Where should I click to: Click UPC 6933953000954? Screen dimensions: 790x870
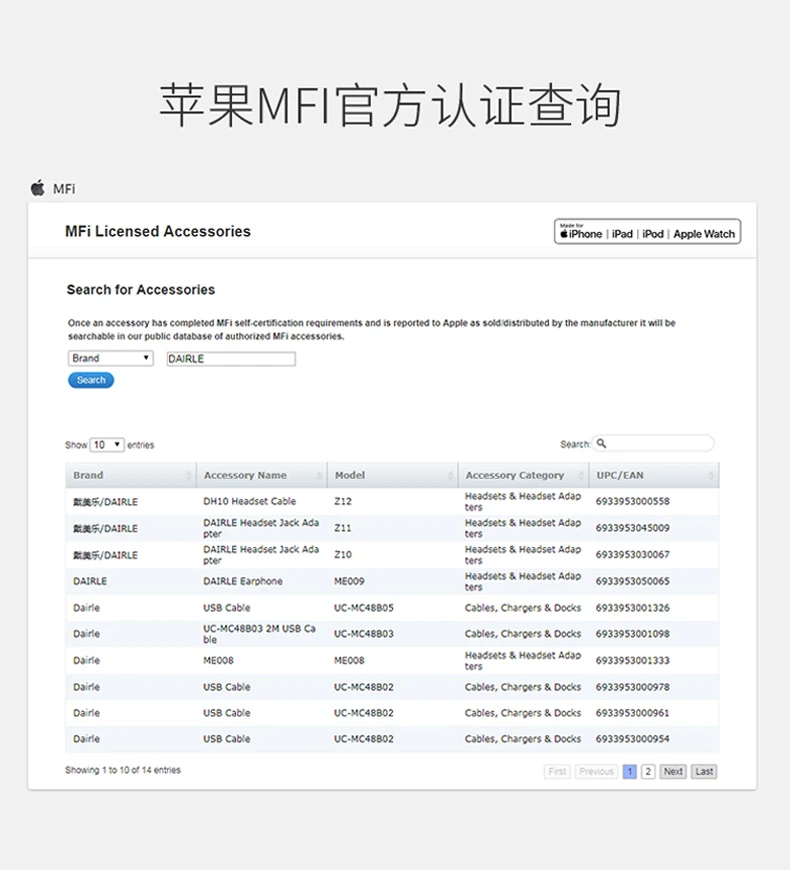click(x=632, y=739)
